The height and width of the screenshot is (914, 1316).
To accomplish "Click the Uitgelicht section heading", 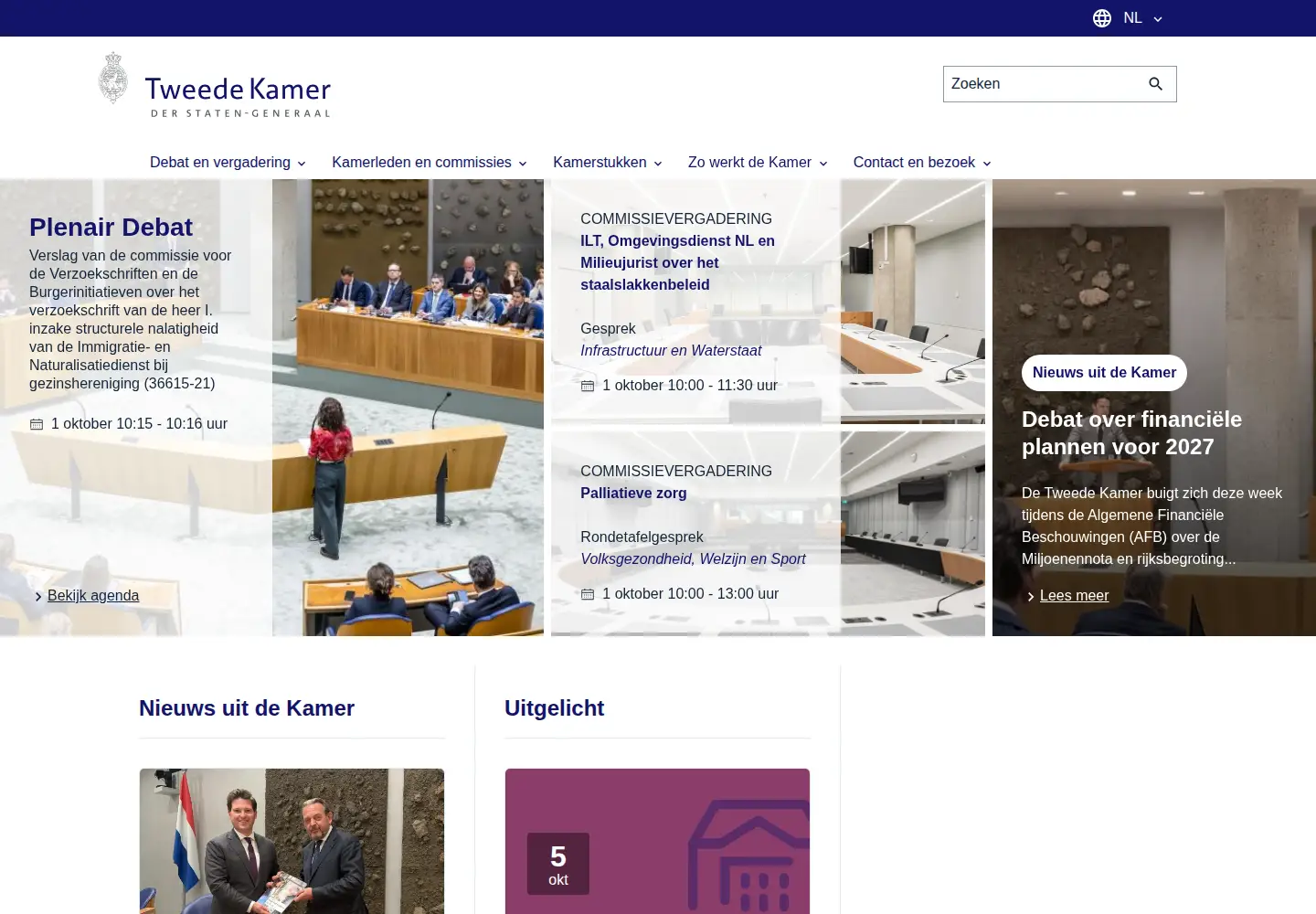I will pos(554,708).
